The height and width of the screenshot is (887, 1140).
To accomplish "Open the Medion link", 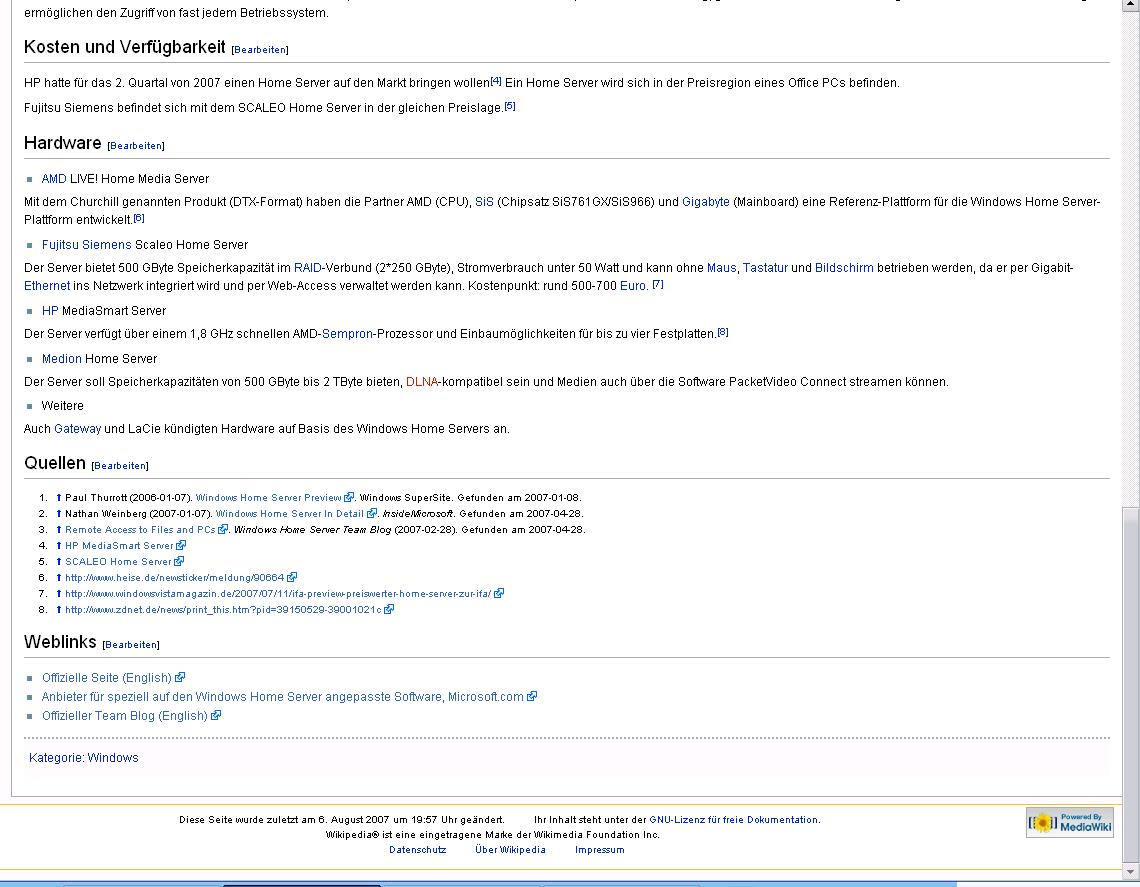I will [x=62, y=359].
